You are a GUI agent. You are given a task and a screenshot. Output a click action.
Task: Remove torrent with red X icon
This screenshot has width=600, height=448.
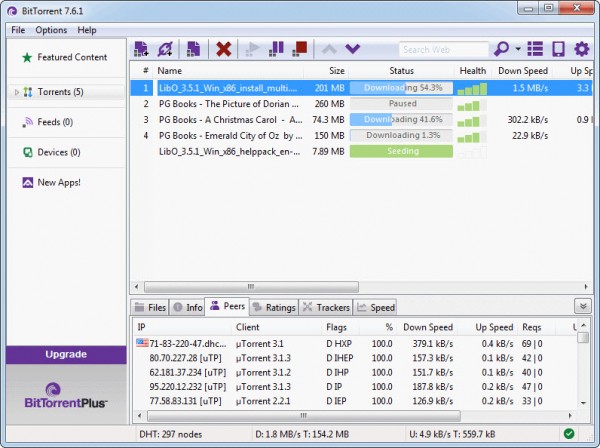pyautogui.click(x=223, y=49)
